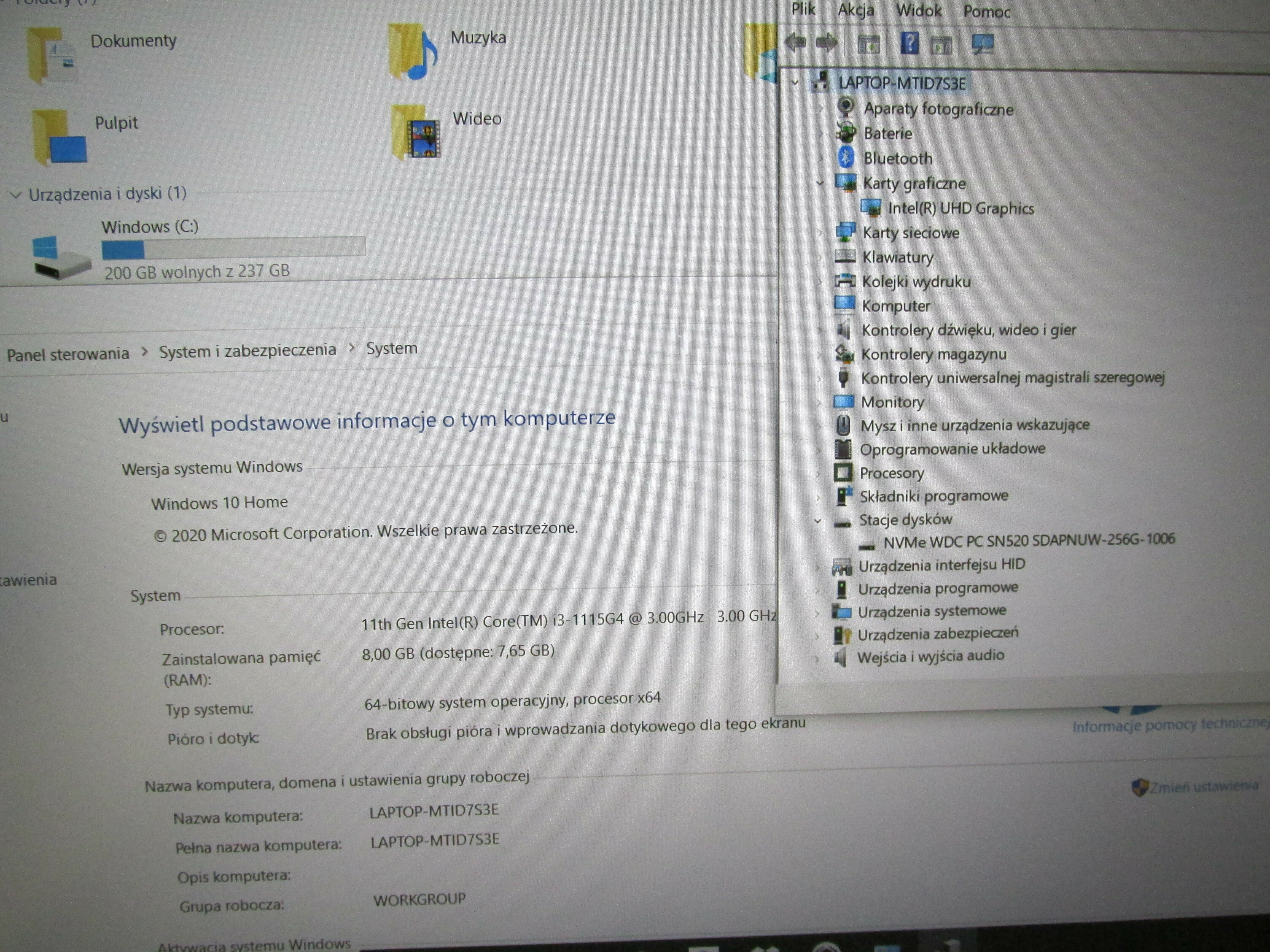Open the Pomoc menu
The image size is (1270, 952).
[986, 12]
